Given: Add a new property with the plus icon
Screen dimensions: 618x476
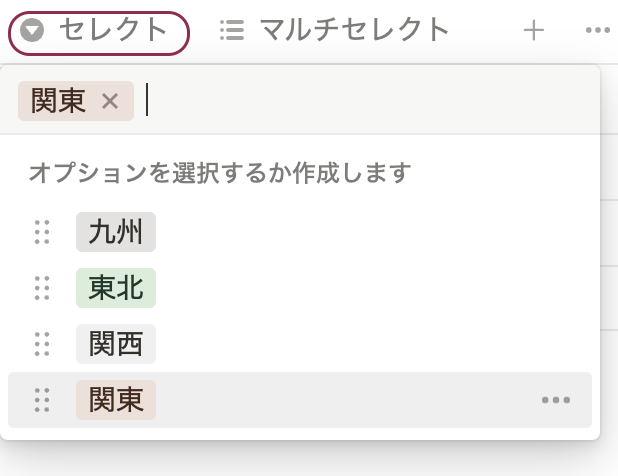Looking at the screenshot, I should pyautogui.click(x=534, y=31).
